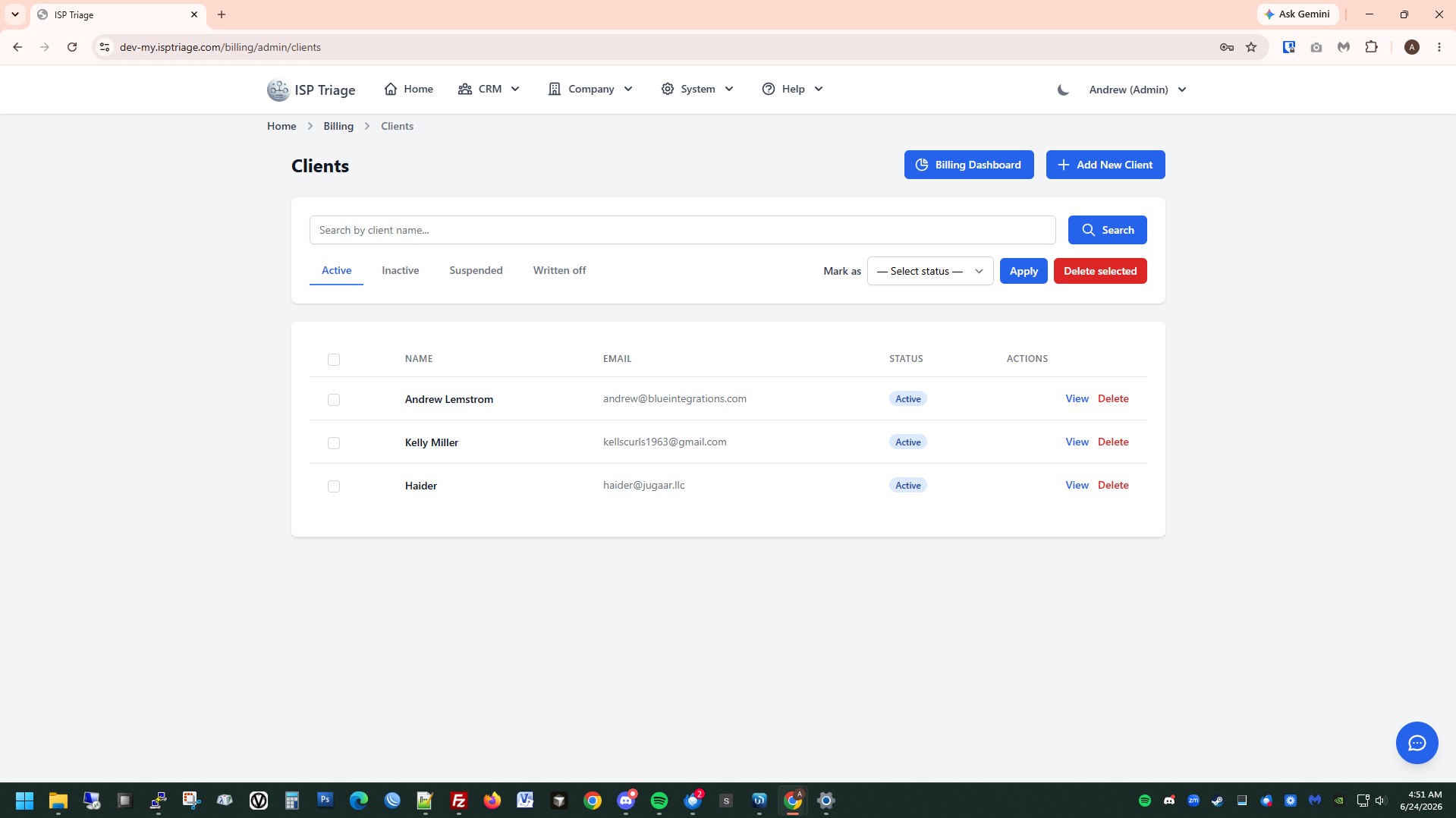
Task: Open the Select status dropdown
Action: click(930, 272)
